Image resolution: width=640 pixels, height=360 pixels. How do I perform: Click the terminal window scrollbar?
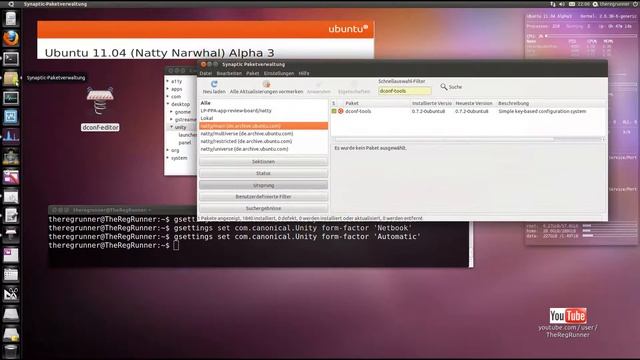(471, 245)
